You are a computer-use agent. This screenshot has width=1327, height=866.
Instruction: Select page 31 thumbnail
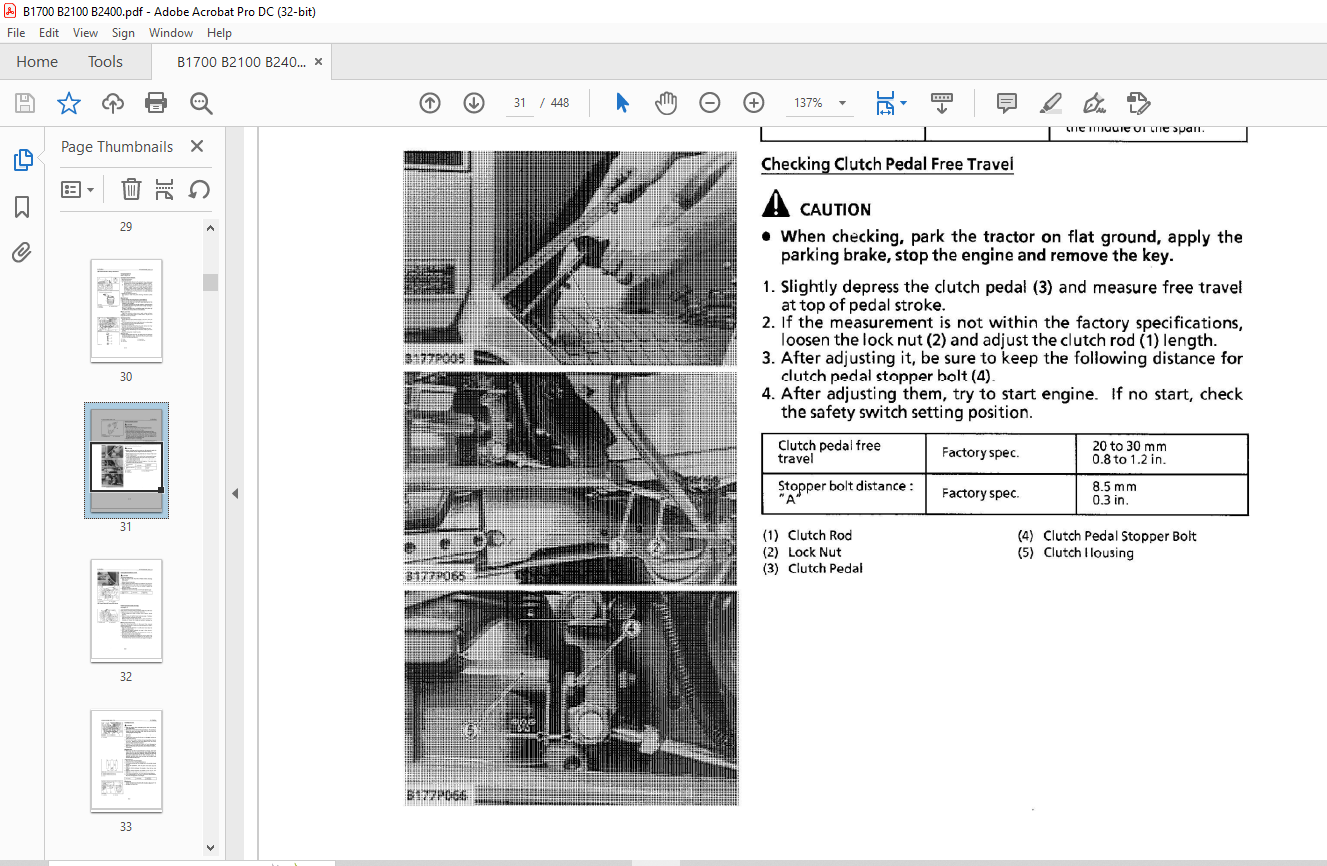pos(126,460)
